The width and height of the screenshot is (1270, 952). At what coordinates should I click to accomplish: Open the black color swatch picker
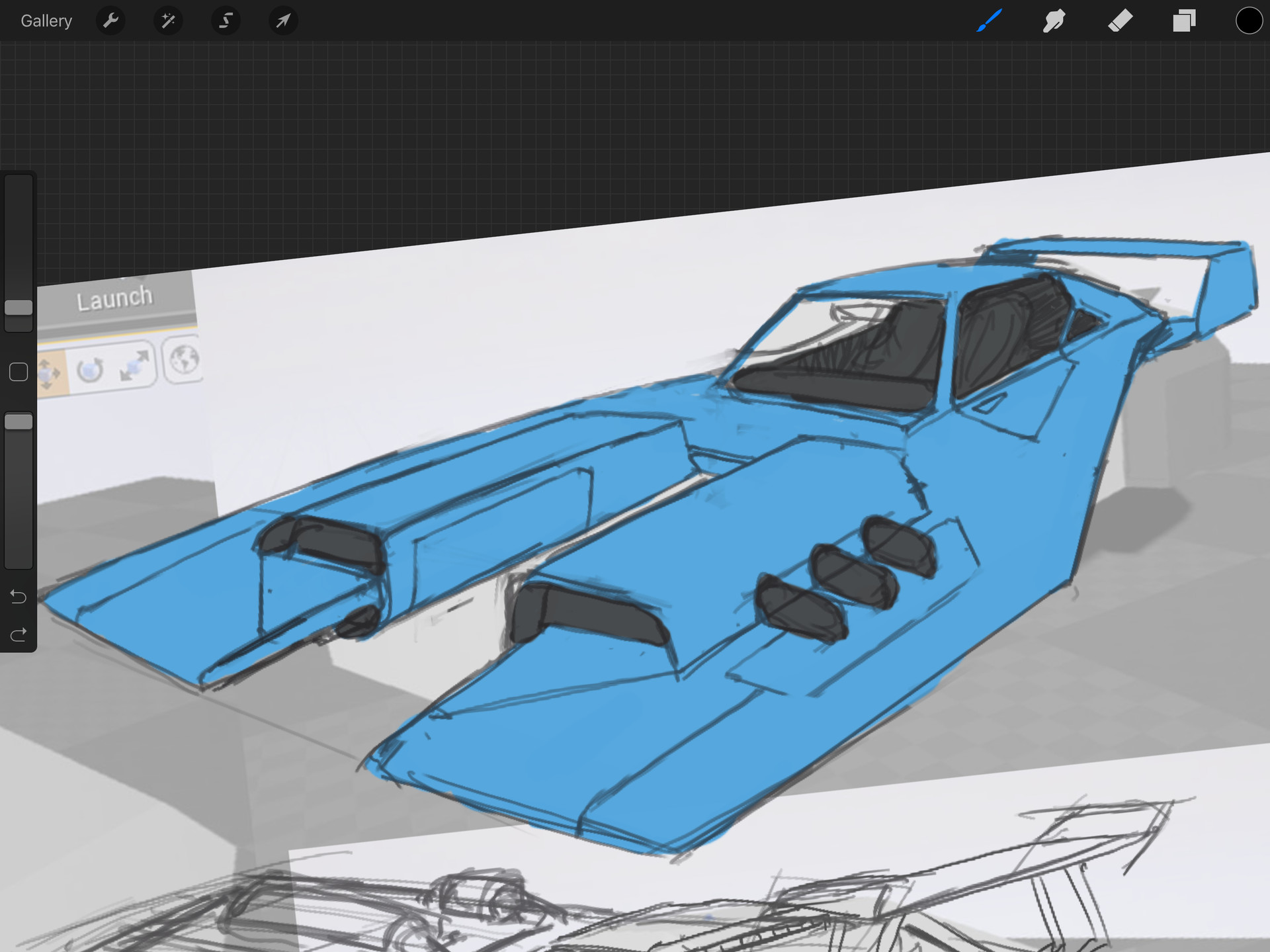[x=1248, y=21]
